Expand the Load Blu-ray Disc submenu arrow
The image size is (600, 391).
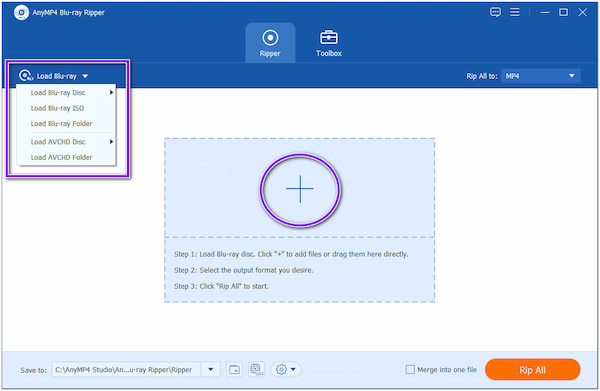click(x=111, y=93)
